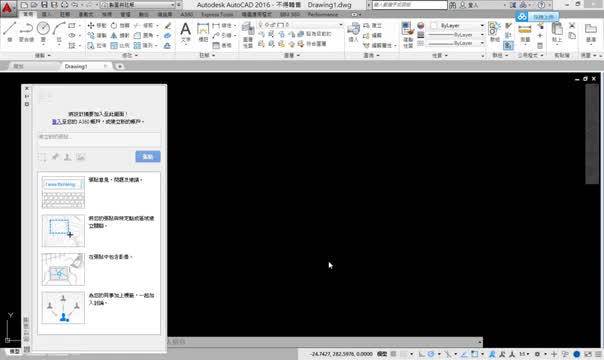This screenshot has height=360, width=604.
Task: Toggle clean screen mode in status bar
Action: coord(588,354)
